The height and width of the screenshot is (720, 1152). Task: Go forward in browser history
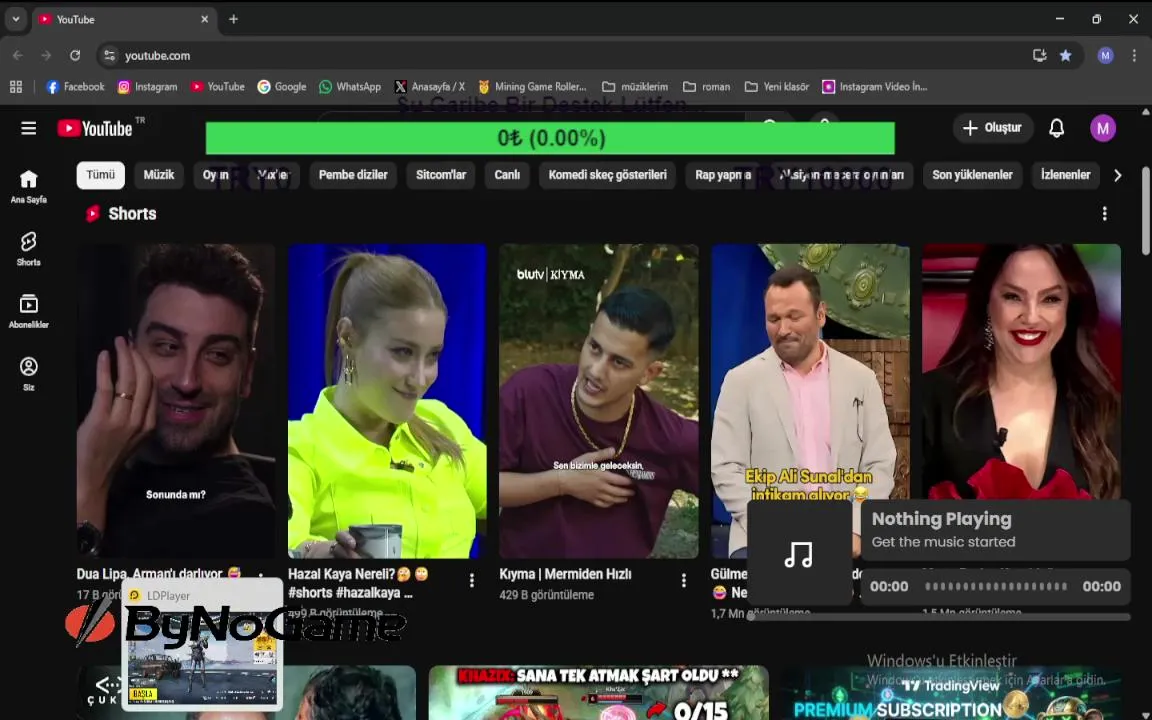pyautogui.click(x=46, y=55)
